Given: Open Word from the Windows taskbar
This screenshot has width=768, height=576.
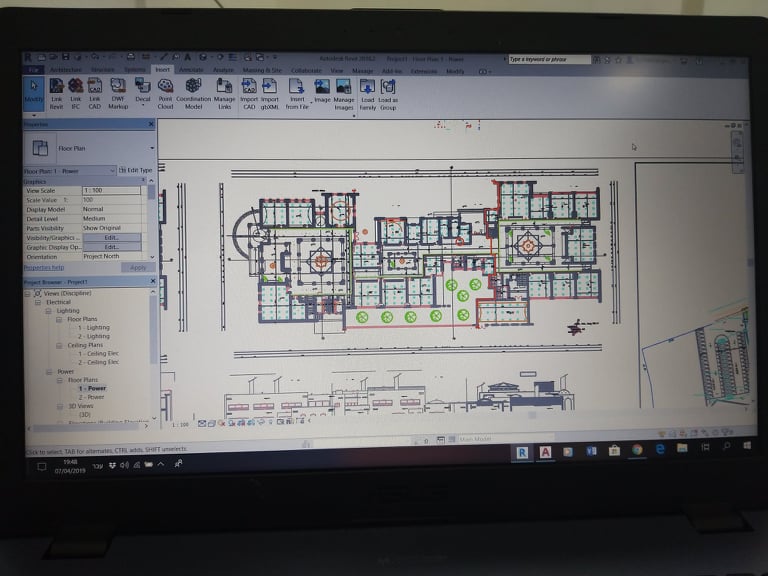Looking at the screenshot, I should coord(591,451).
